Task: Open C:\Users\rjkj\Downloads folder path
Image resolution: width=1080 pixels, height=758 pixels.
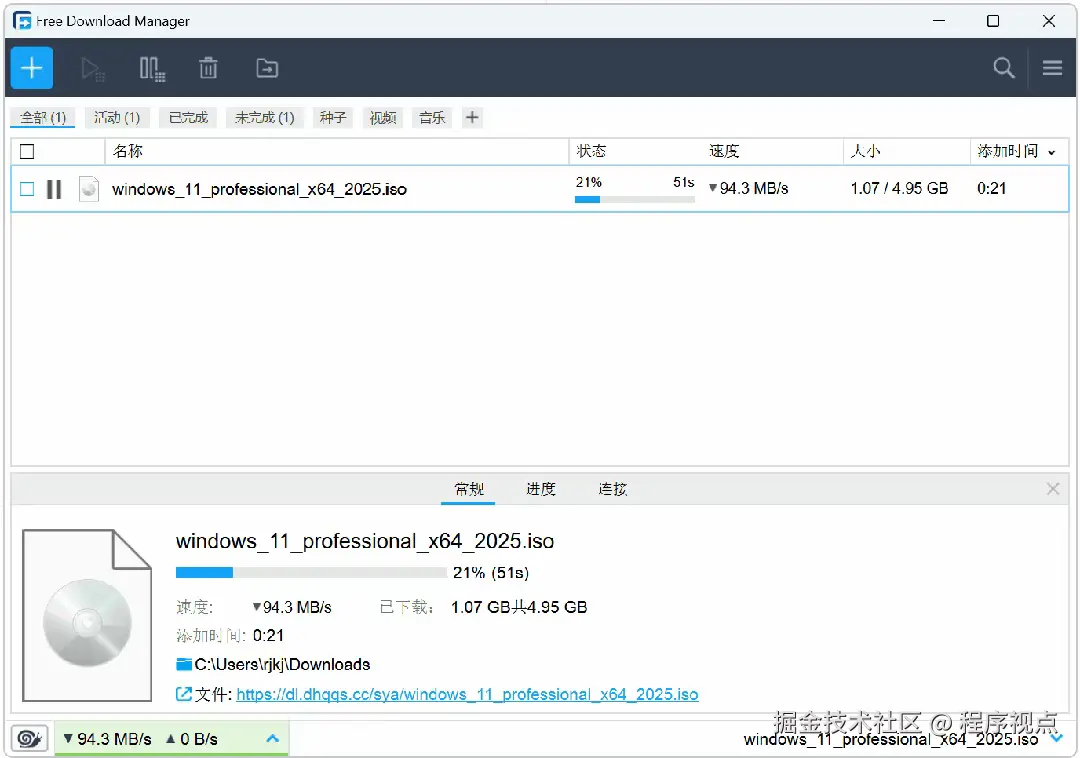Action: tap(282, 664)
